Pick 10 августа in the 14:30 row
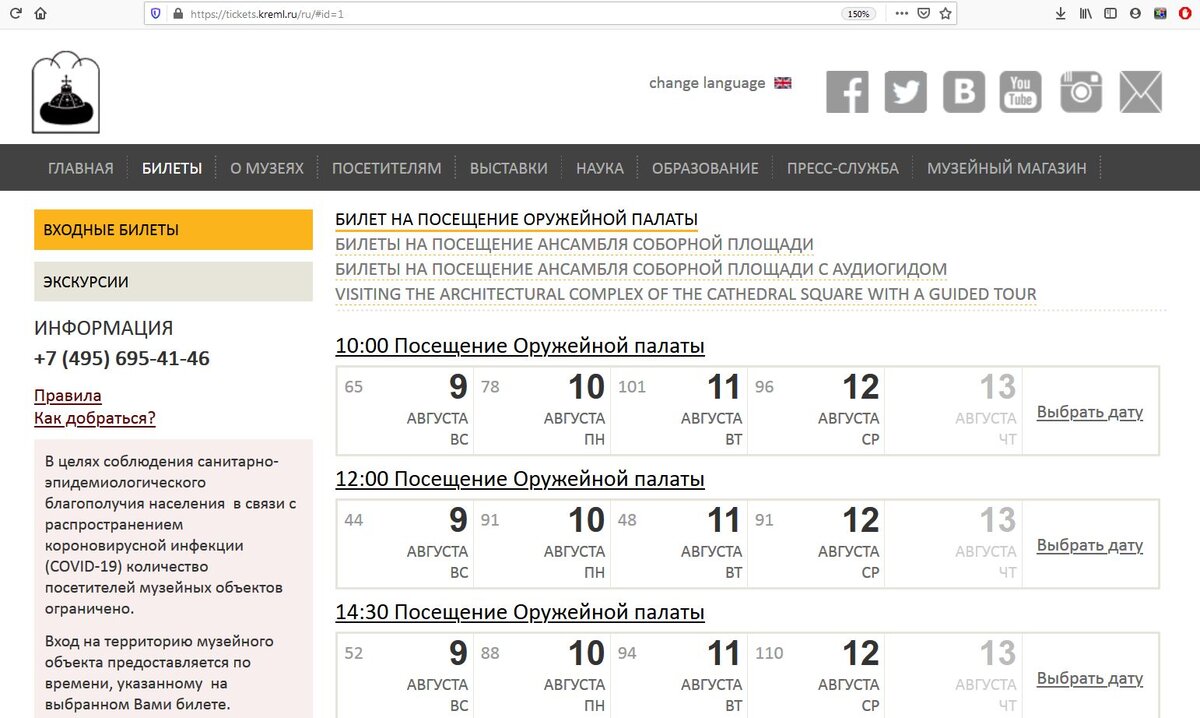1200x718 pixels. click(543, 676)
